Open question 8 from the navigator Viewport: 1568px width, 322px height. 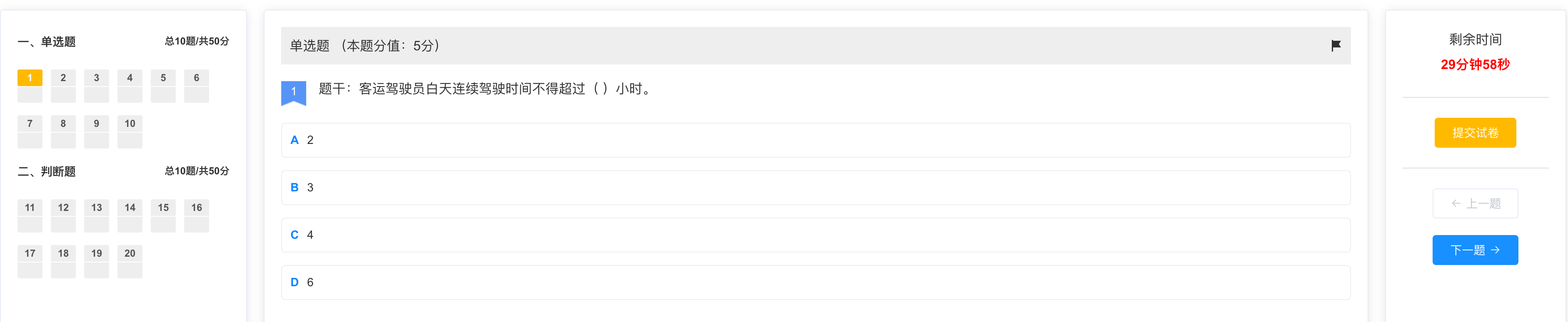(x=63, y=132)
